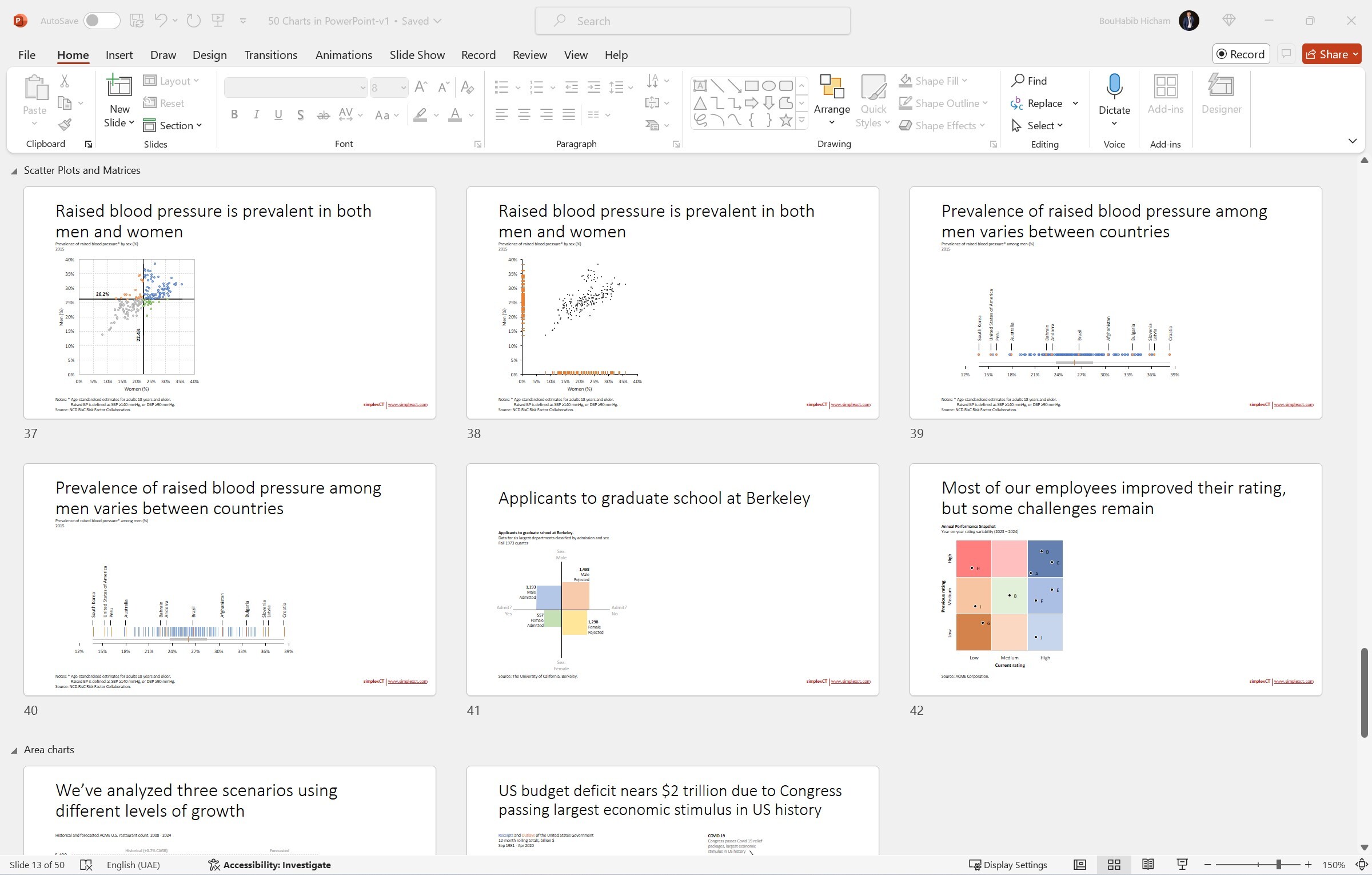Click the Undo arrow icon
1372x875 pixels.
coord(161,21)
